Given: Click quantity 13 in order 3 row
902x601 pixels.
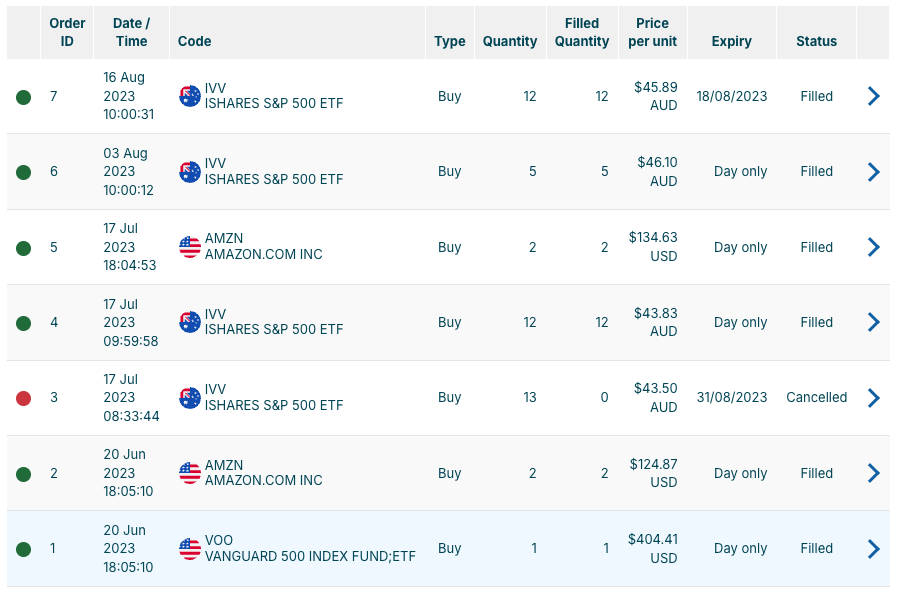Looking at the screenshot, I should [530, 397].
